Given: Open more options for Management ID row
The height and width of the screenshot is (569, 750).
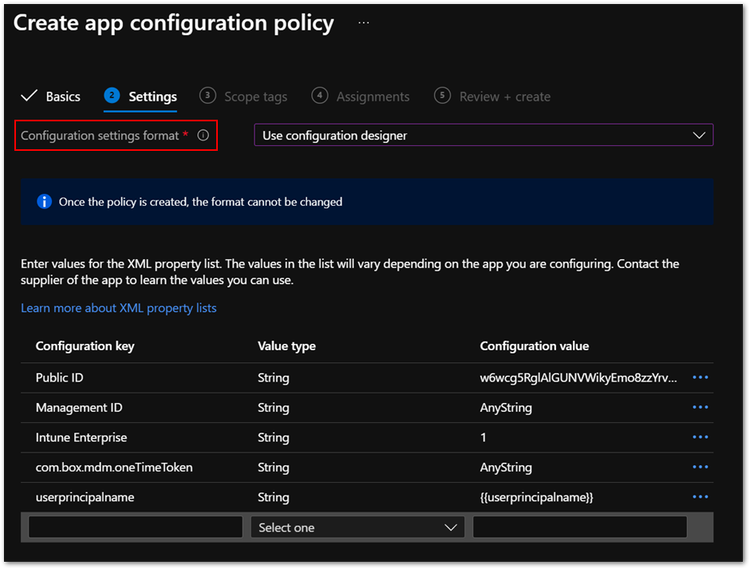Looking at the screenshot, I should coord(700,408).
